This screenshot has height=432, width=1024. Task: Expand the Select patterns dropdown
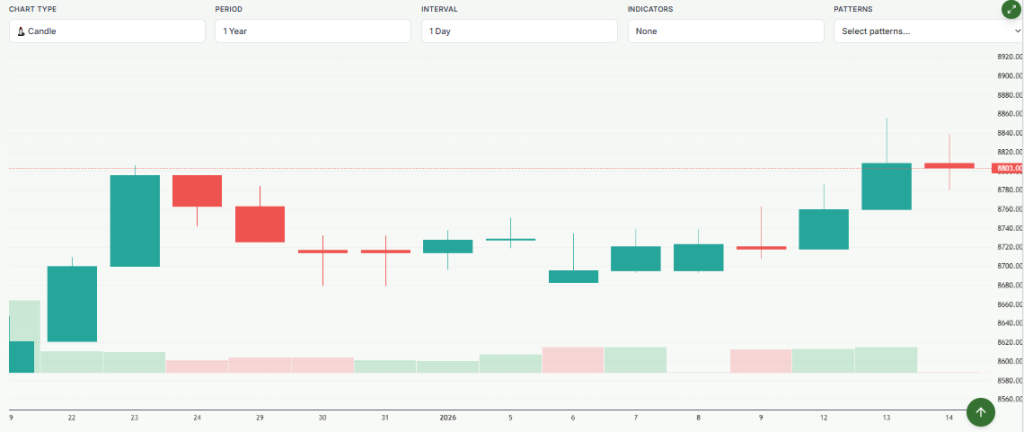[929, 31]
